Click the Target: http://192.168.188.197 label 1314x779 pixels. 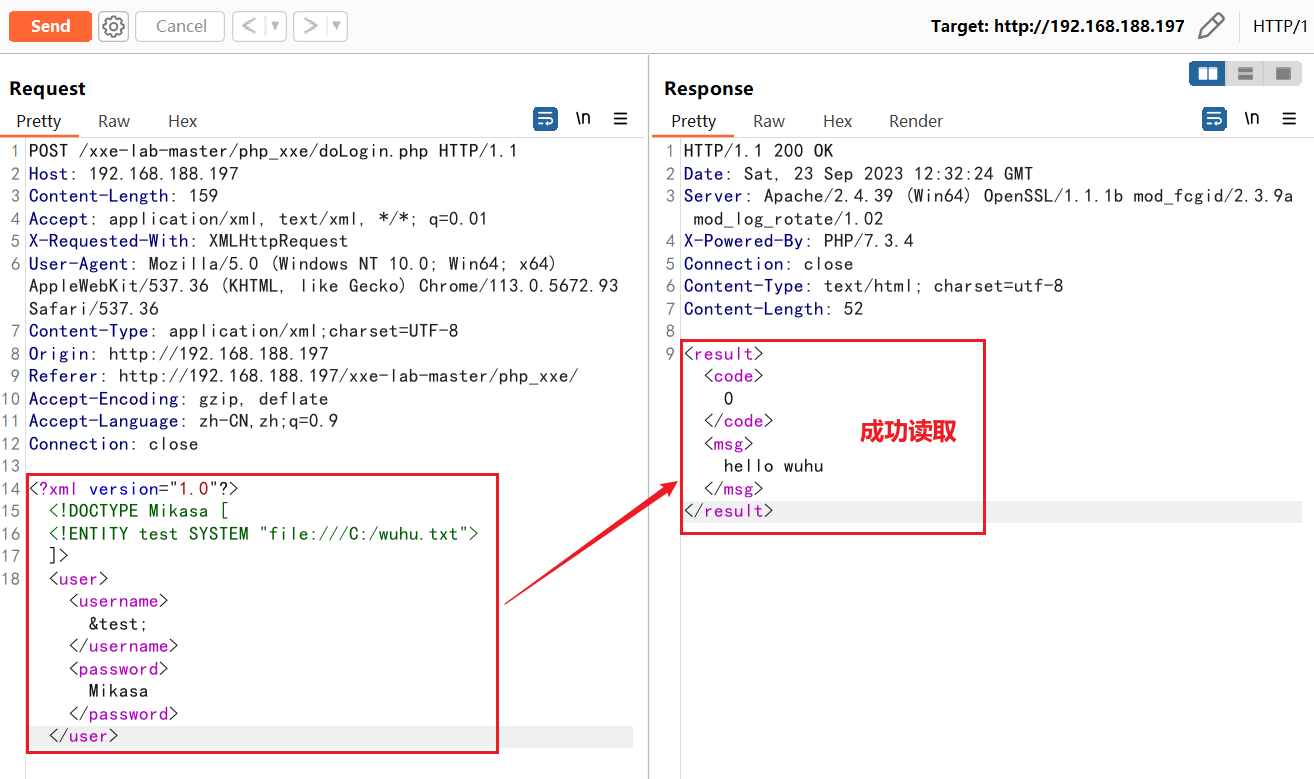pos(1057,26)
